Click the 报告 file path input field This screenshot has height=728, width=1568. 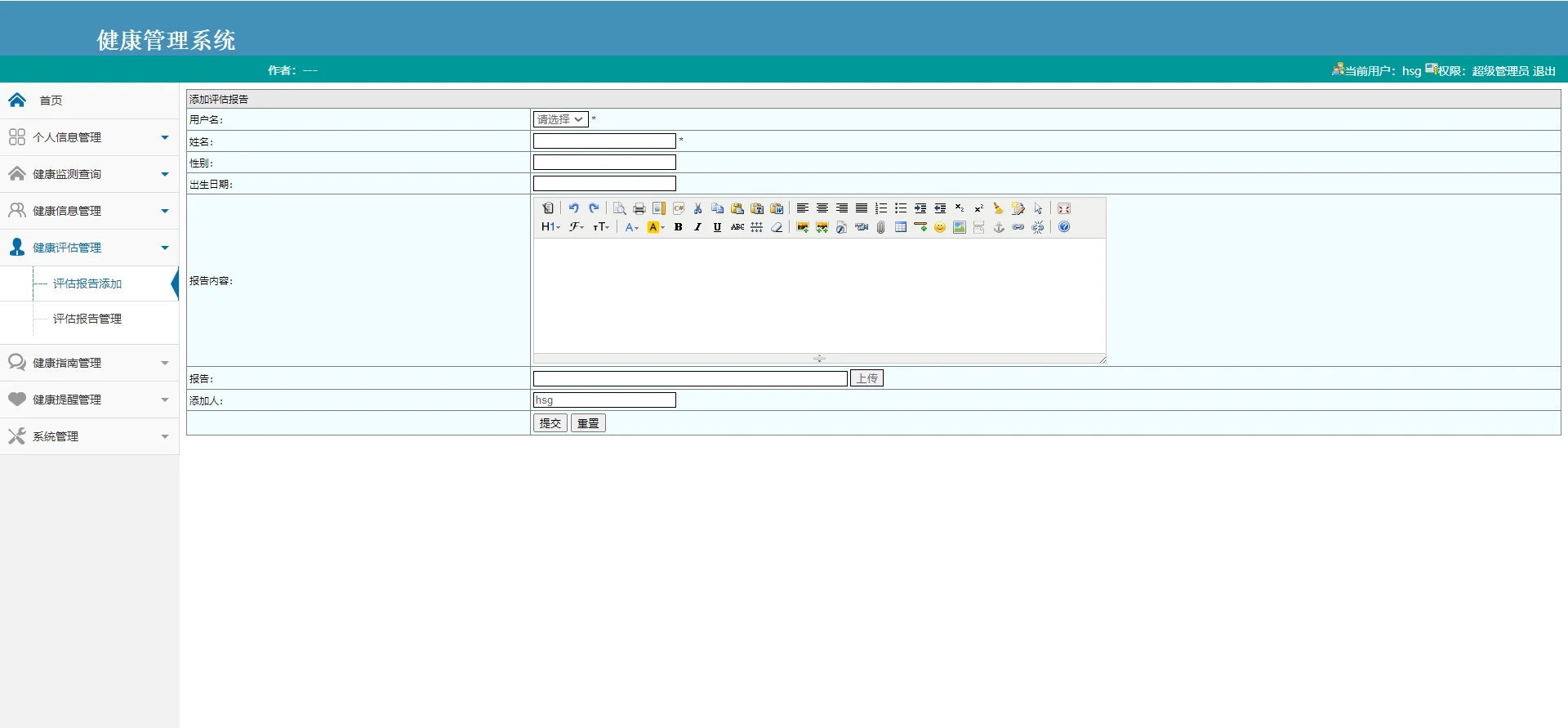click(690, 378)
